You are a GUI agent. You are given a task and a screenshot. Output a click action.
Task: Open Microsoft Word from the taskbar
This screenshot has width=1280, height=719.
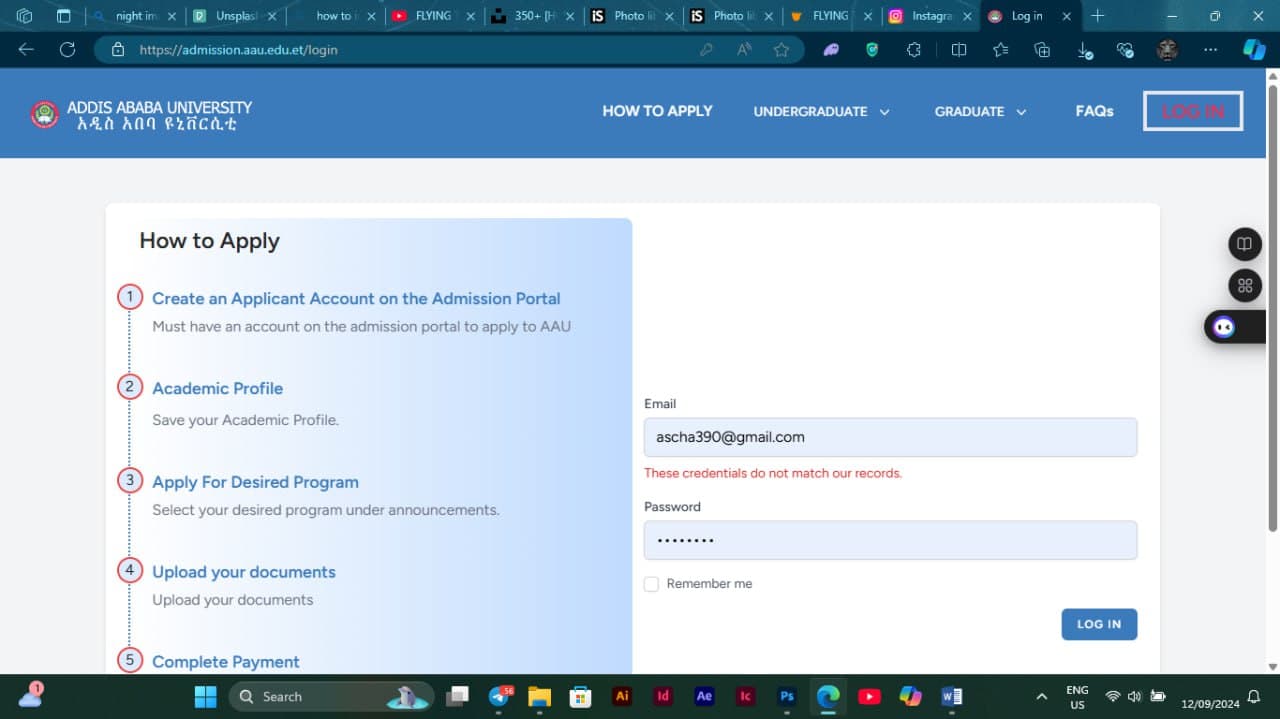951,696
